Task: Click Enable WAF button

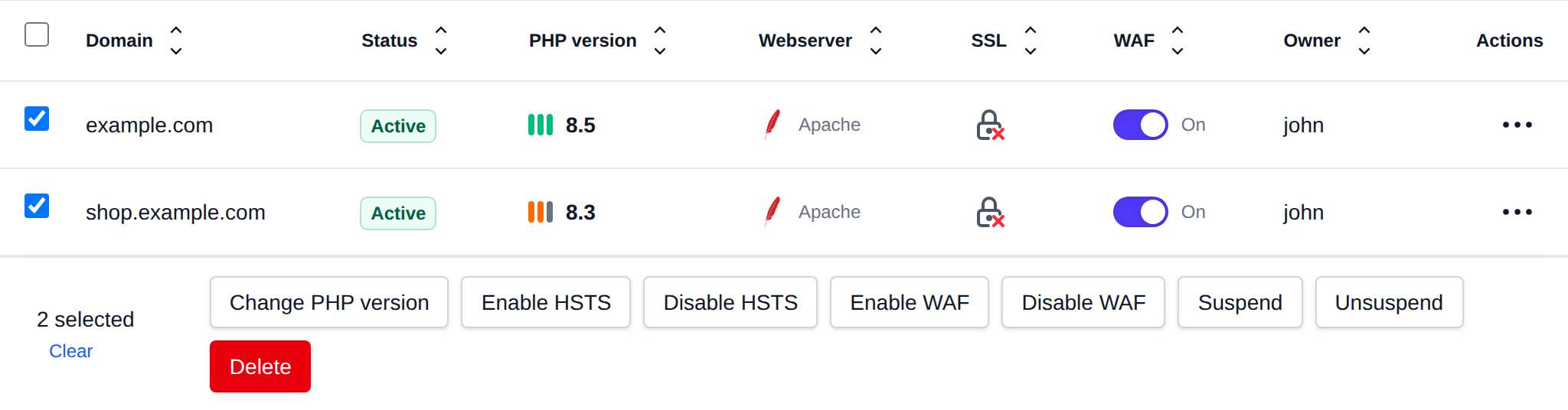Action: (910, 302)
